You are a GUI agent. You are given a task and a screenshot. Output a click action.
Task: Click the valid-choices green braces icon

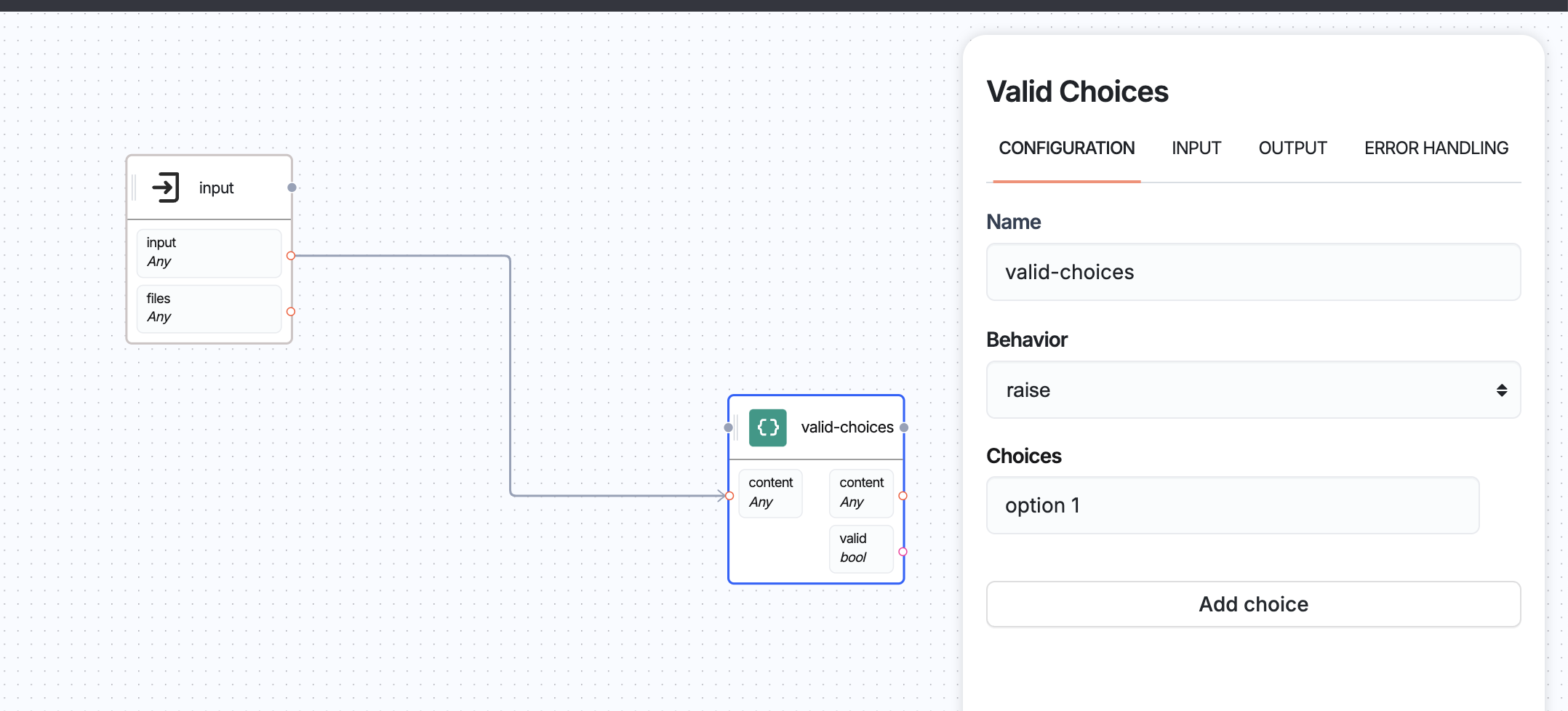[x=767, y=427]
